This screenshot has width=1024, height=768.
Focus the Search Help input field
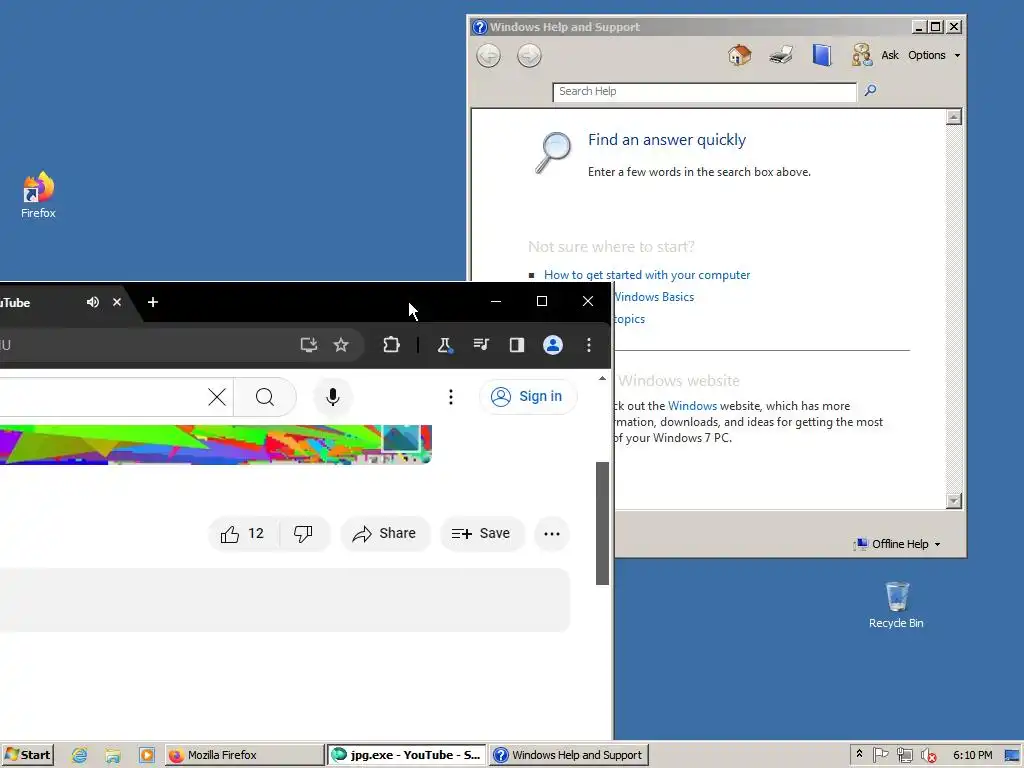(x=704, y=91)
